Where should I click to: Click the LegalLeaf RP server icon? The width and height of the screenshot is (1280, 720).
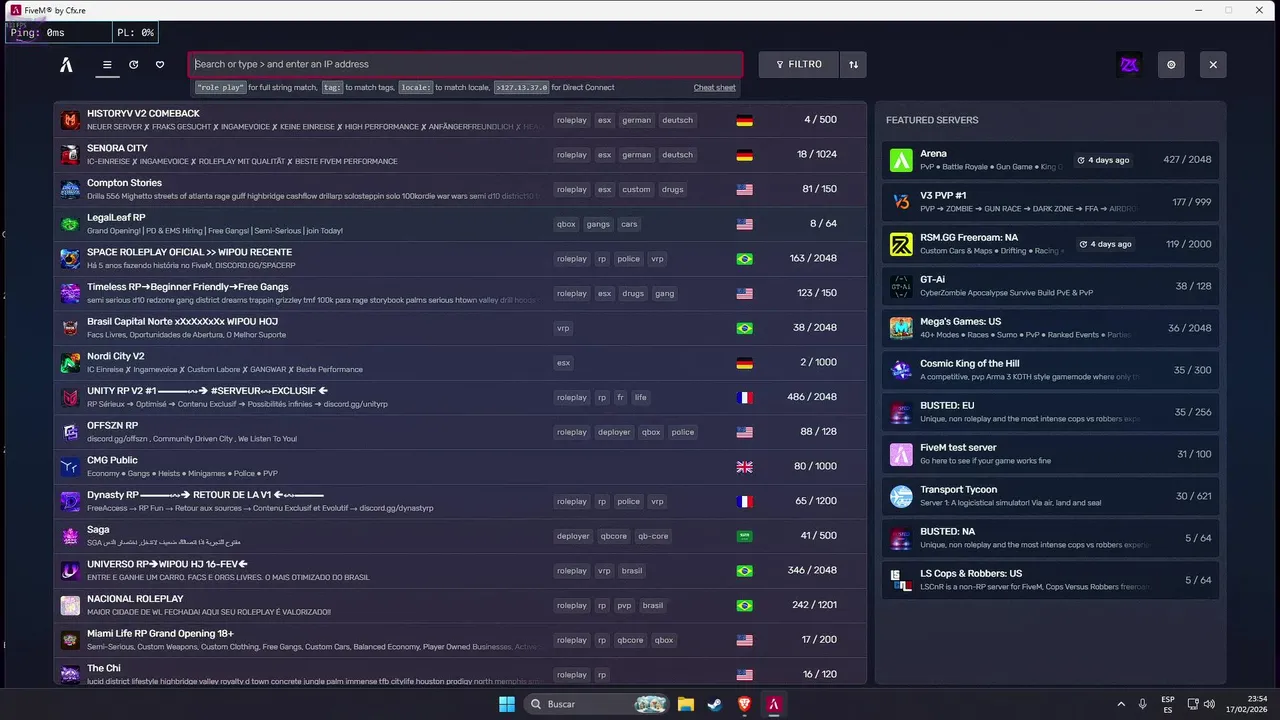point(70,224)
